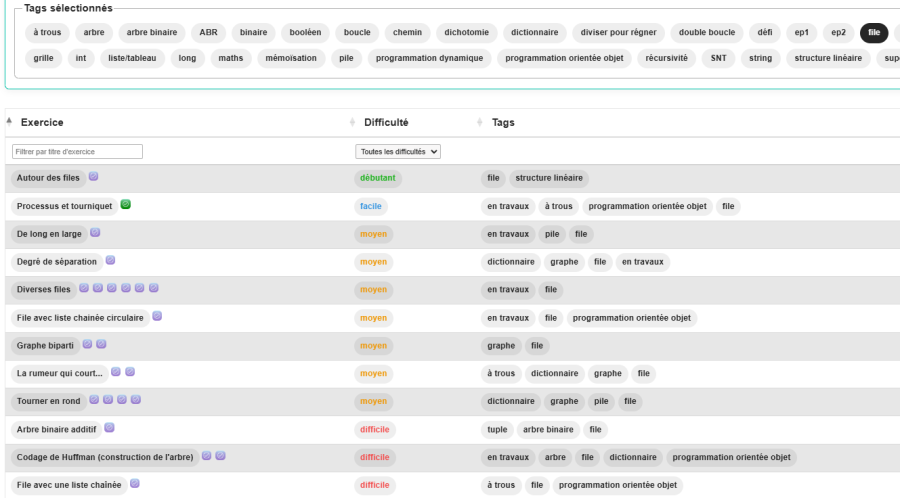Click the last purple badge beside Tourner en rond
Image resolution: width=900 pixels, height=498 pixels.
click(135, 400)
